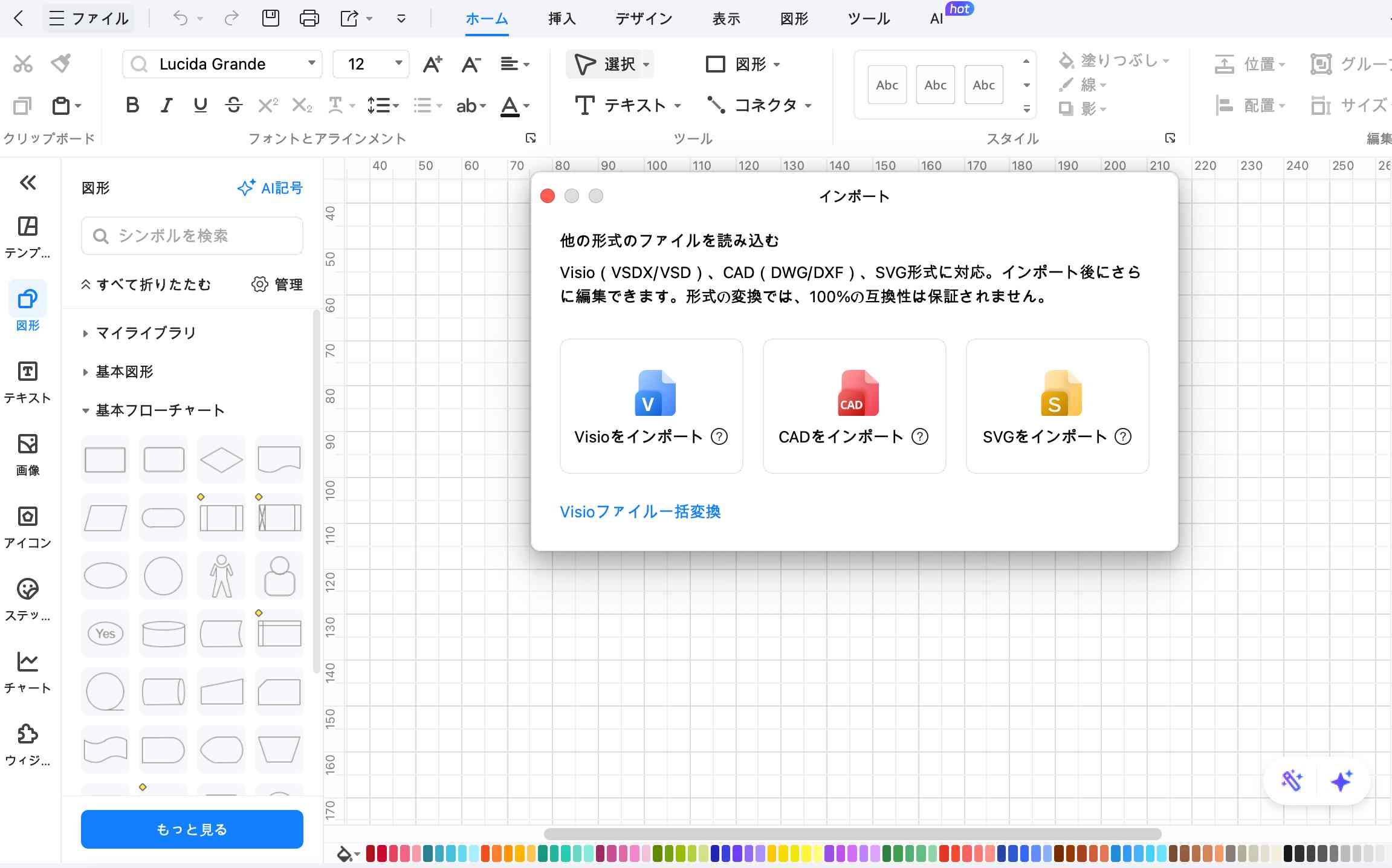Select the cylinder database flowchart shape

[163, 633]
